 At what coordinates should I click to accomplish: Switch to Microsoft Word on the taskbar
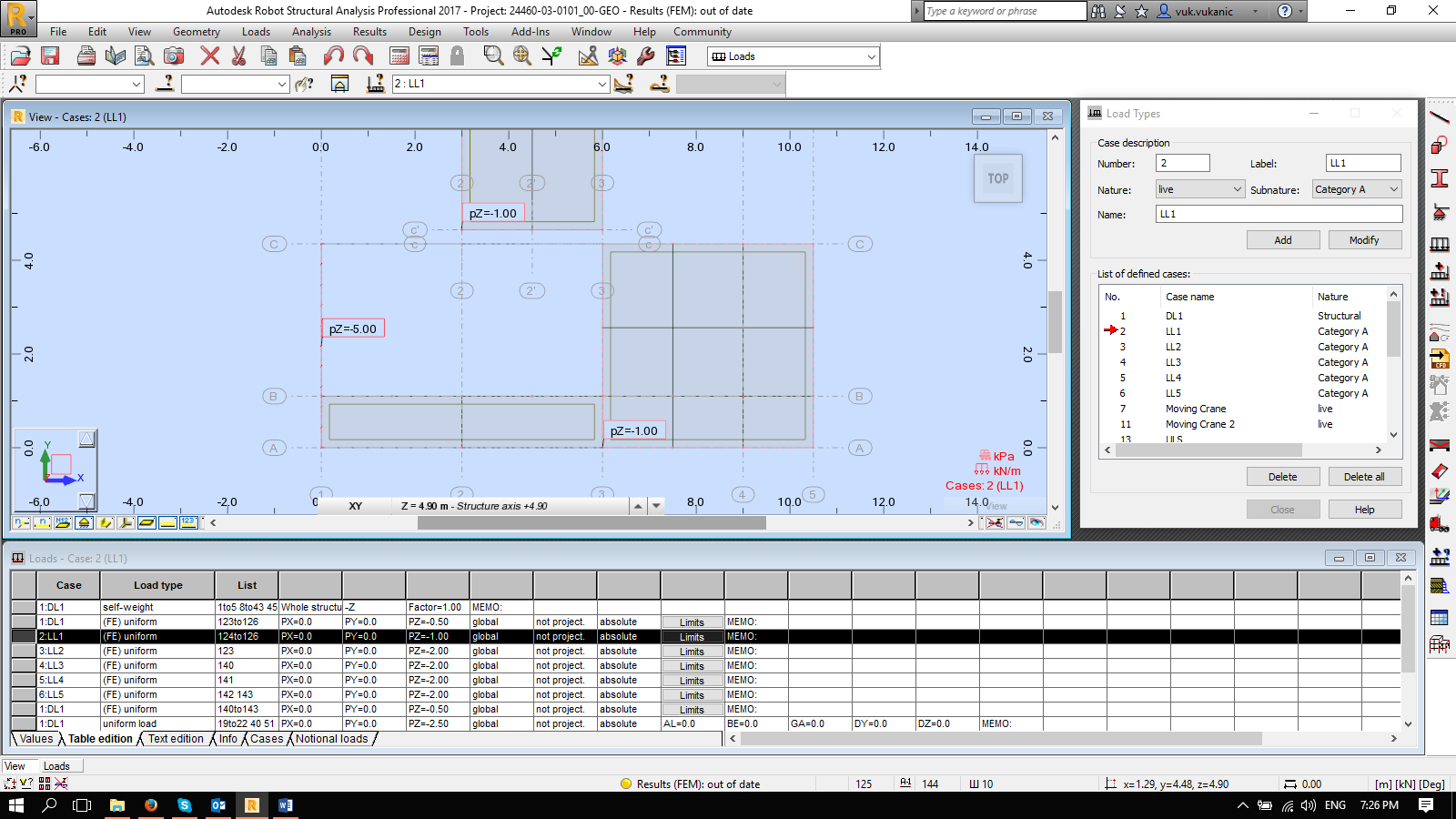click(x=287, y=805)
